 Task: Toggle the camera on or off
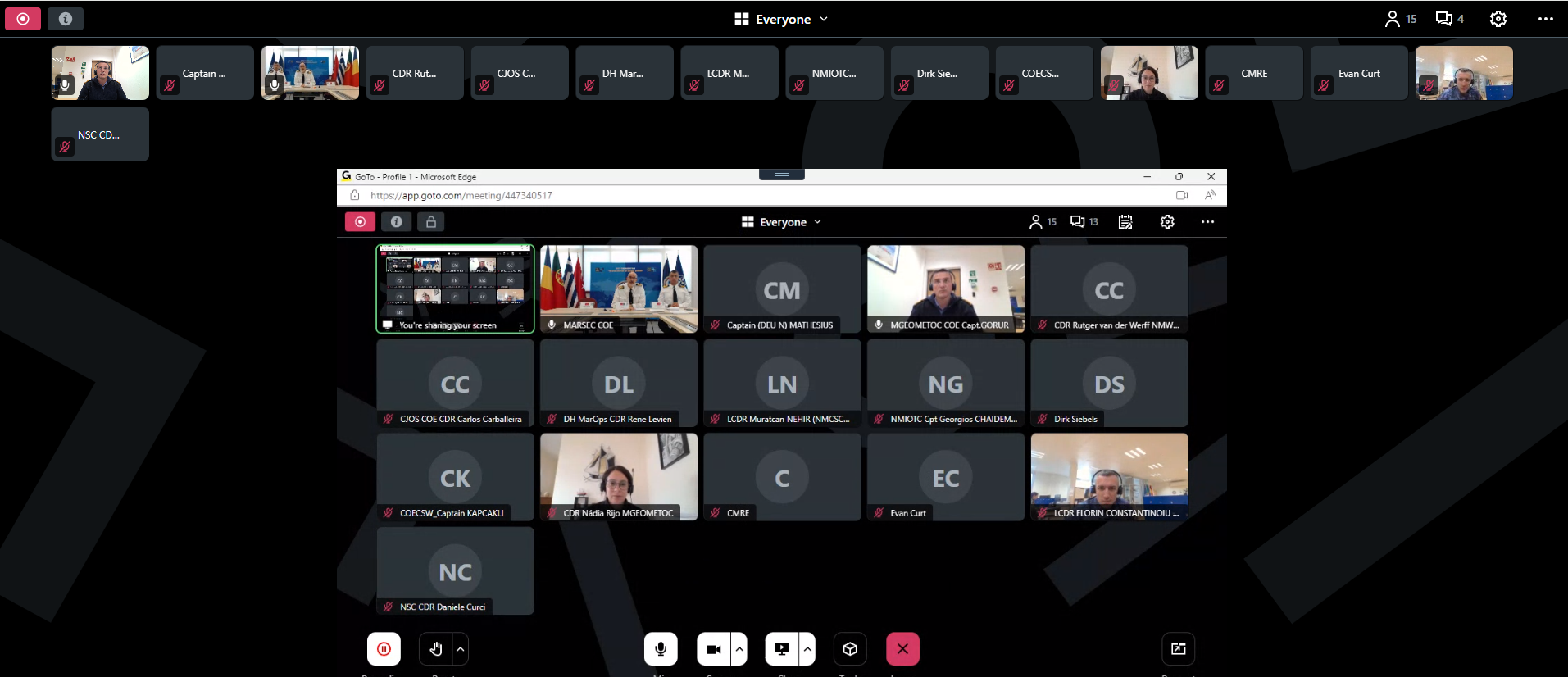tap(713, 649)
